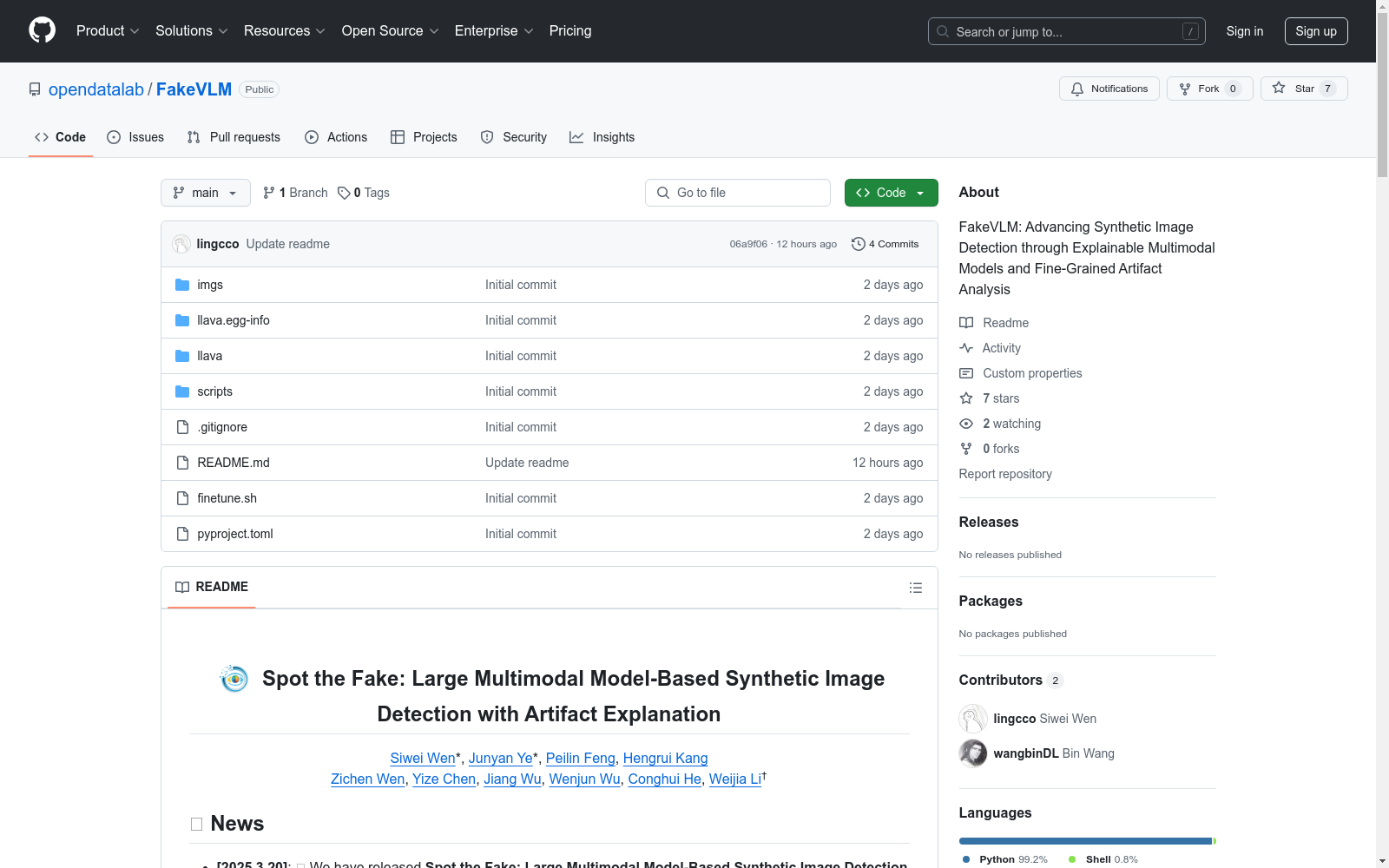Expand the Enterprise menu
The width and height of the screenshot is (1389, 868).
pyautogui.click(x=494, y=31)
